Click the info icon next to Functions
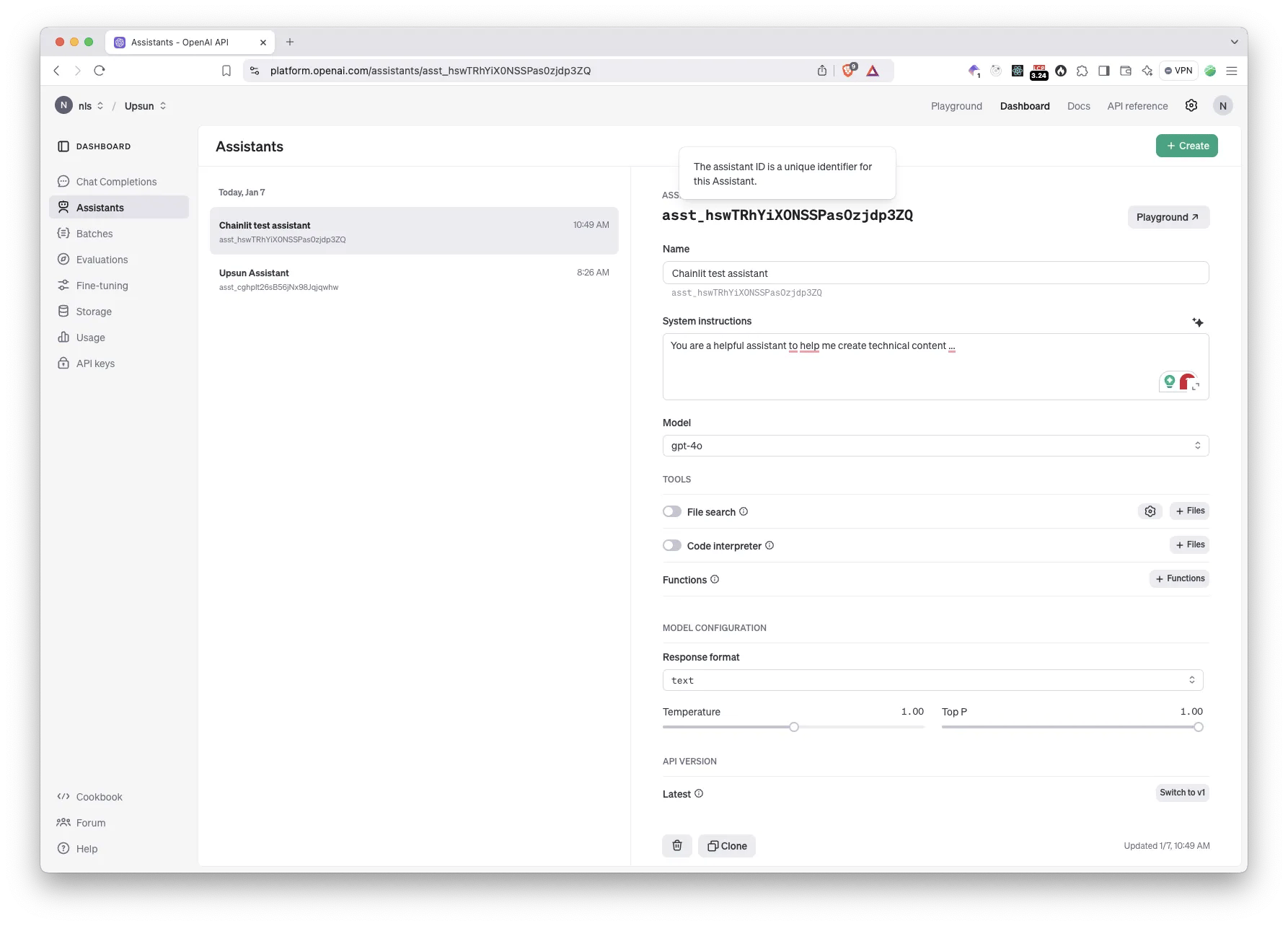Screen dimensions: 1288x926 click(715, 579)
